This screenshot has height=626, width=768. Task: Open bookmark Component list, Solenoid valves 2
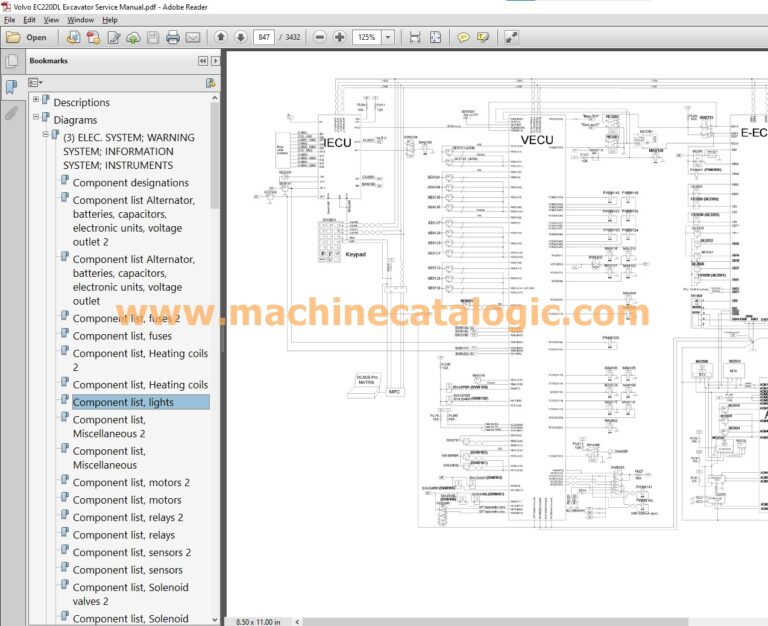coord(130,594)
